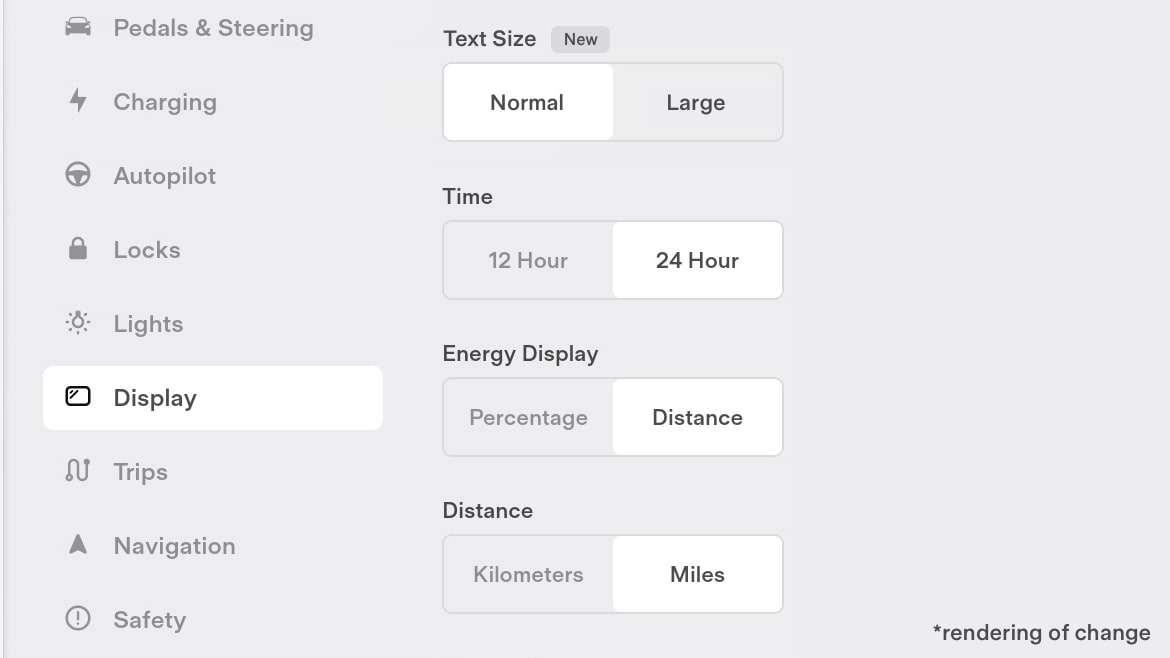The height and width of the screenshot is (658, 1170).
Task: Click the padlock Locks icon
Action: 78,248
